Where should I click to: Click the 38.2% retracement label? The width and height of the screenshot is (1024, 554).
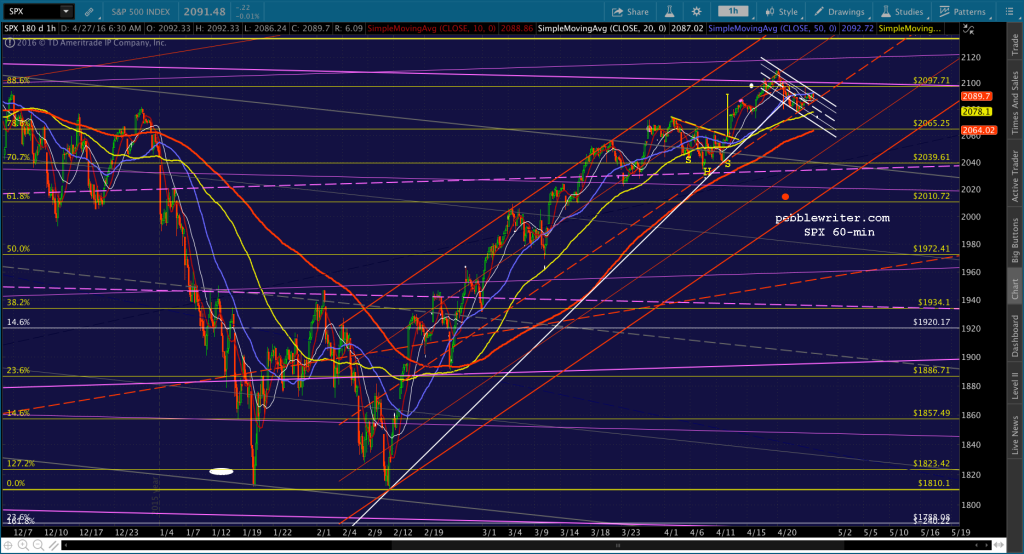18,302
